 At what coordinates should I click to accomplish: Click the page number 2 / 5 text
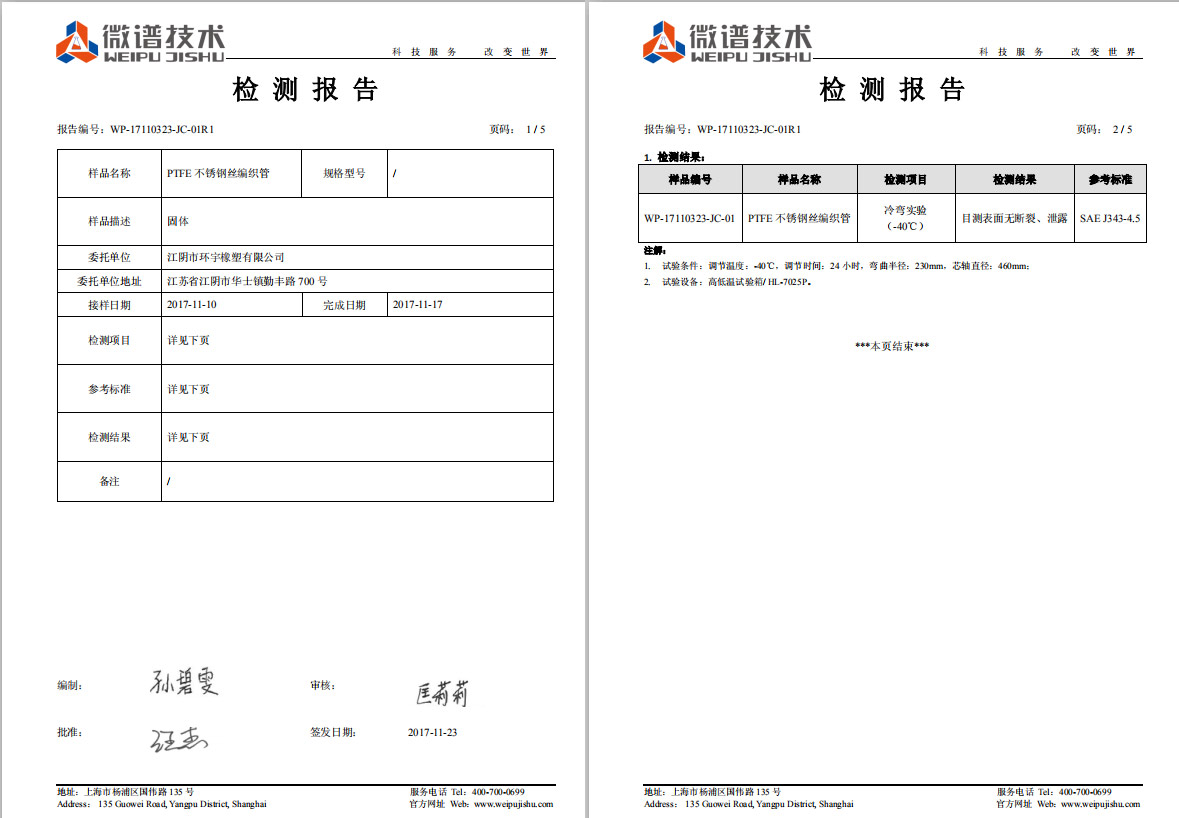pyautogui.click(x=1122, y=129)
